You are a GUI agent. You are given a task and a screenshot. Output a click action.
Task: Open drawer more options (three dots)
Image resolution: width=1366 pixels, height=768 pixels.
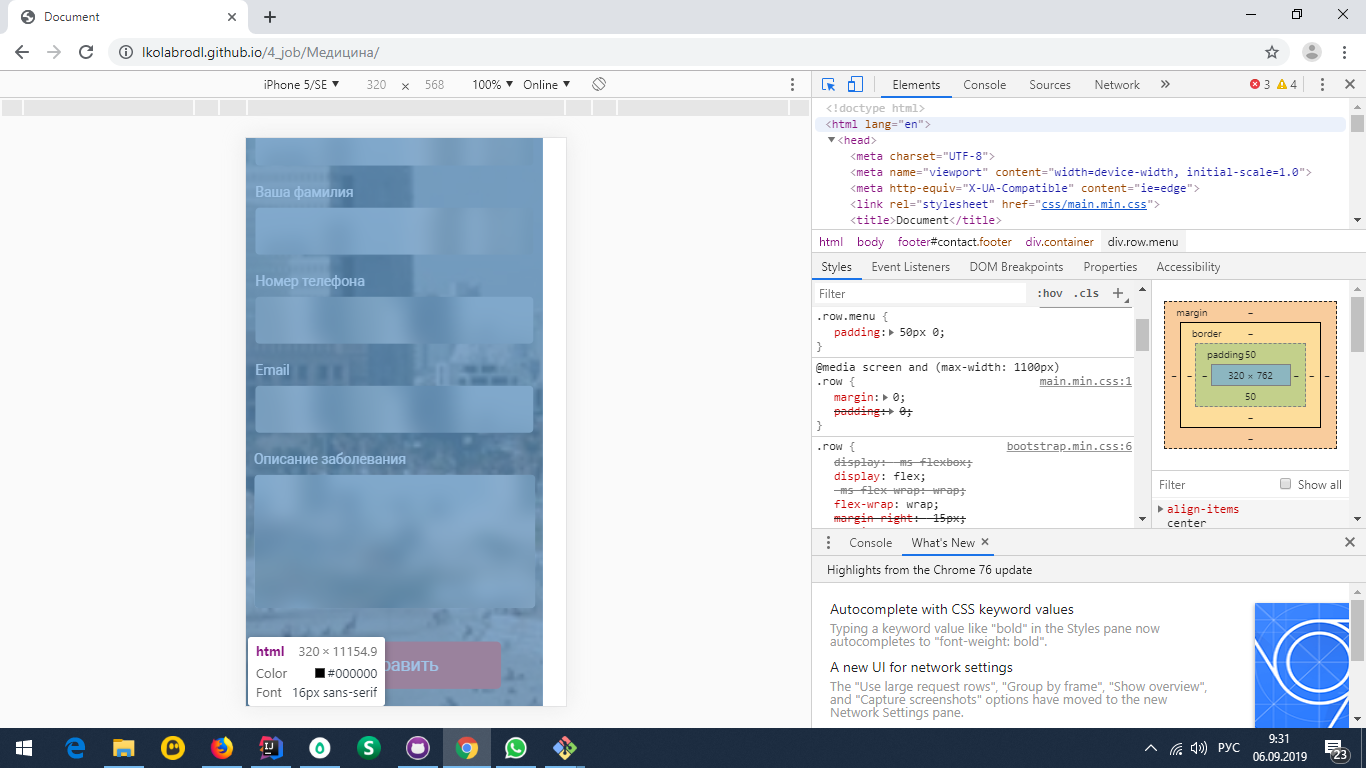828,543
